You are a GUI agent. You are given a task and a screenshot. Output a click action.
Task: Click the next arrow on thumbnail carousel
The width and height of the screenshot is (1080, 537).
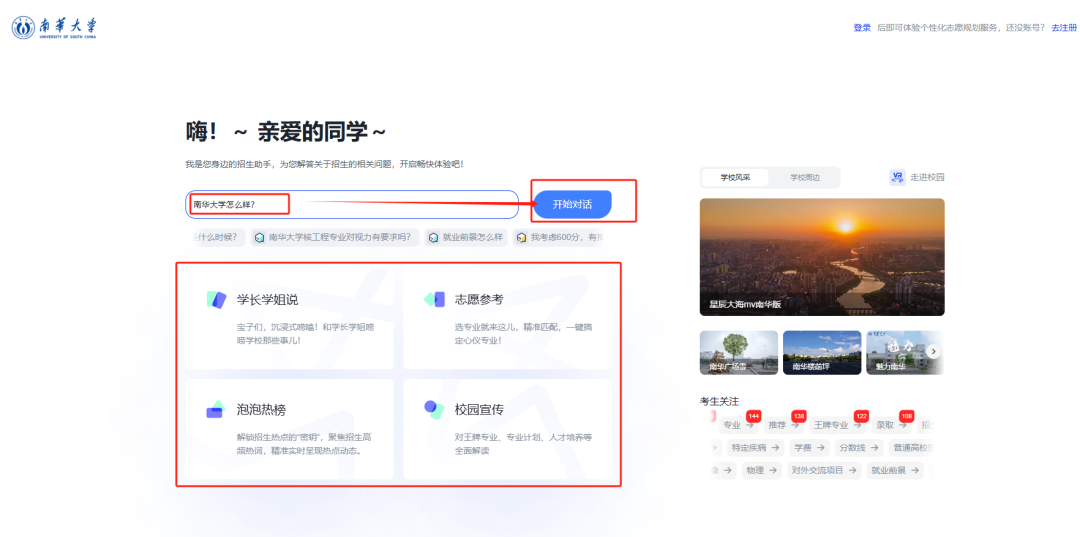(933, 352)
